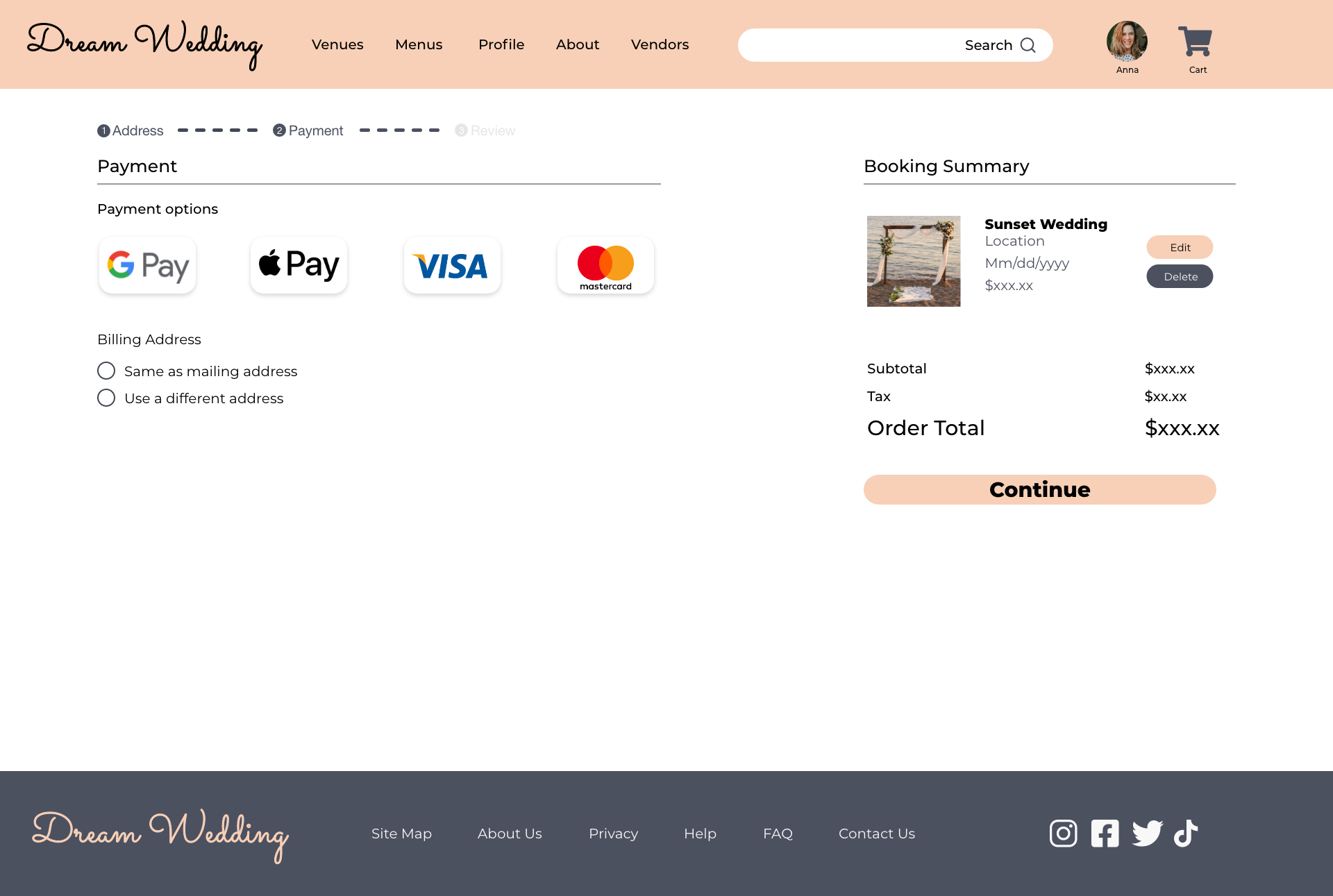Open the Sunset Wedding thumbnail image
Viewport: 1333px width, 896px height.
tap(914, 261)
